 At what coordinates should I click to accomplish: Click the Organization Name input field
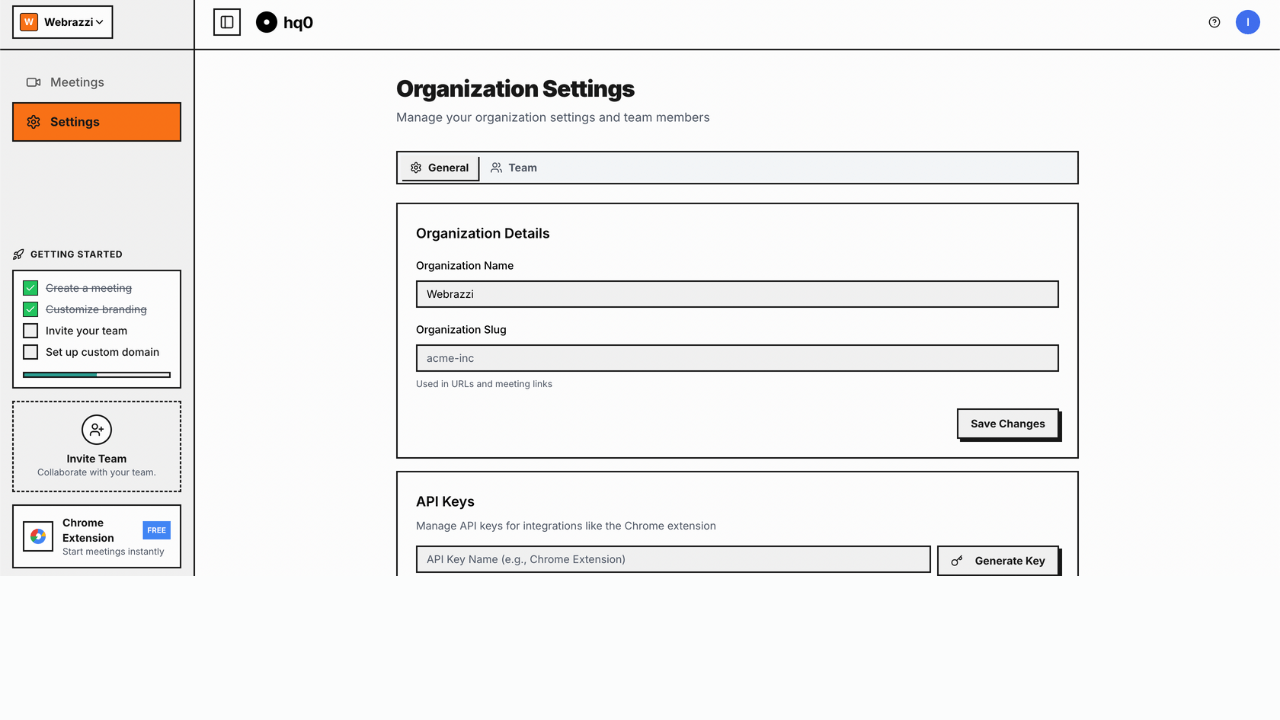[x=737, y=293]
